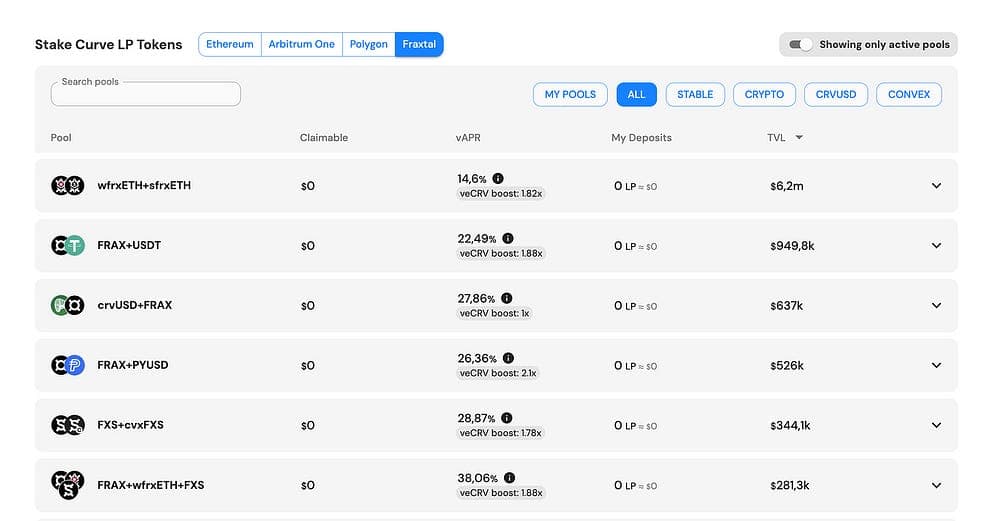Filter pools by STABLE
Screen dimensions: 1000x521
point(695,94)
